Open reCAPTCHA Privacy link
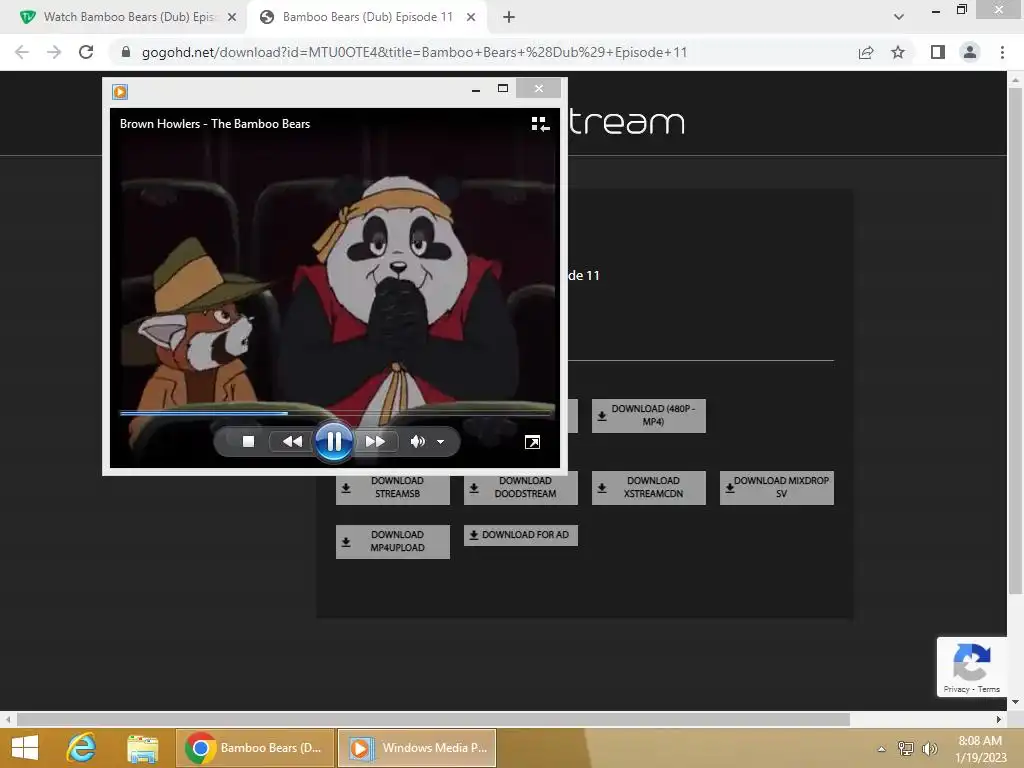Image resolution: width=1024 pixels, height=768 pixels. (x=956, y=689)
